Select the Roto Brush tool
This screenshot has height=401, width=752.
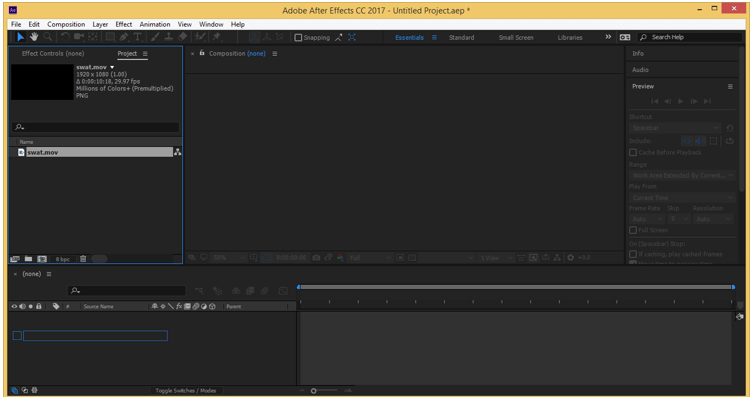click(200, 37)
